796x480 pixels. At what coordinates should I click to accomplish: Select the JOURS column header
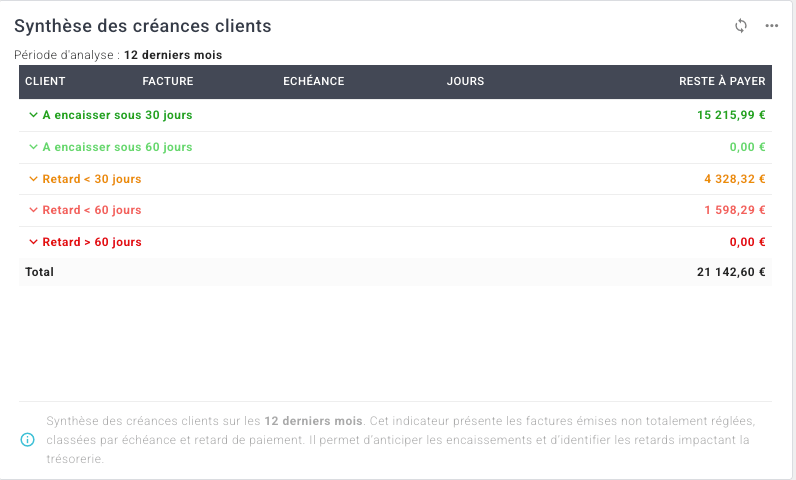coord(465,82)
